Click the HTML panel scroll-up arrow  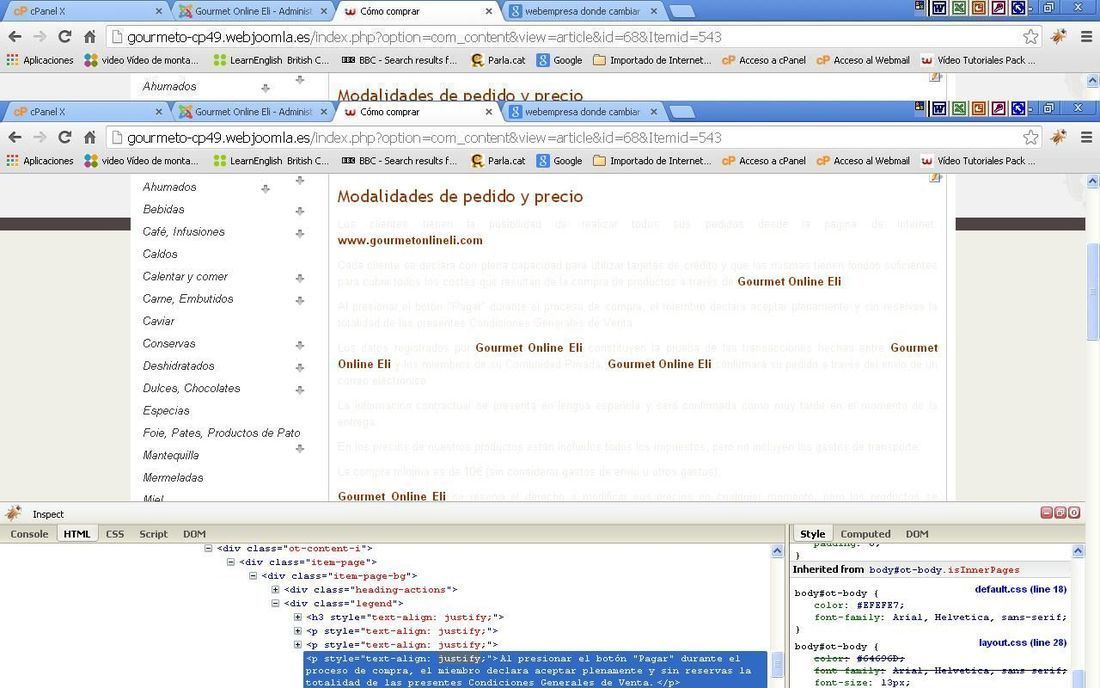(x=777, y=551)
